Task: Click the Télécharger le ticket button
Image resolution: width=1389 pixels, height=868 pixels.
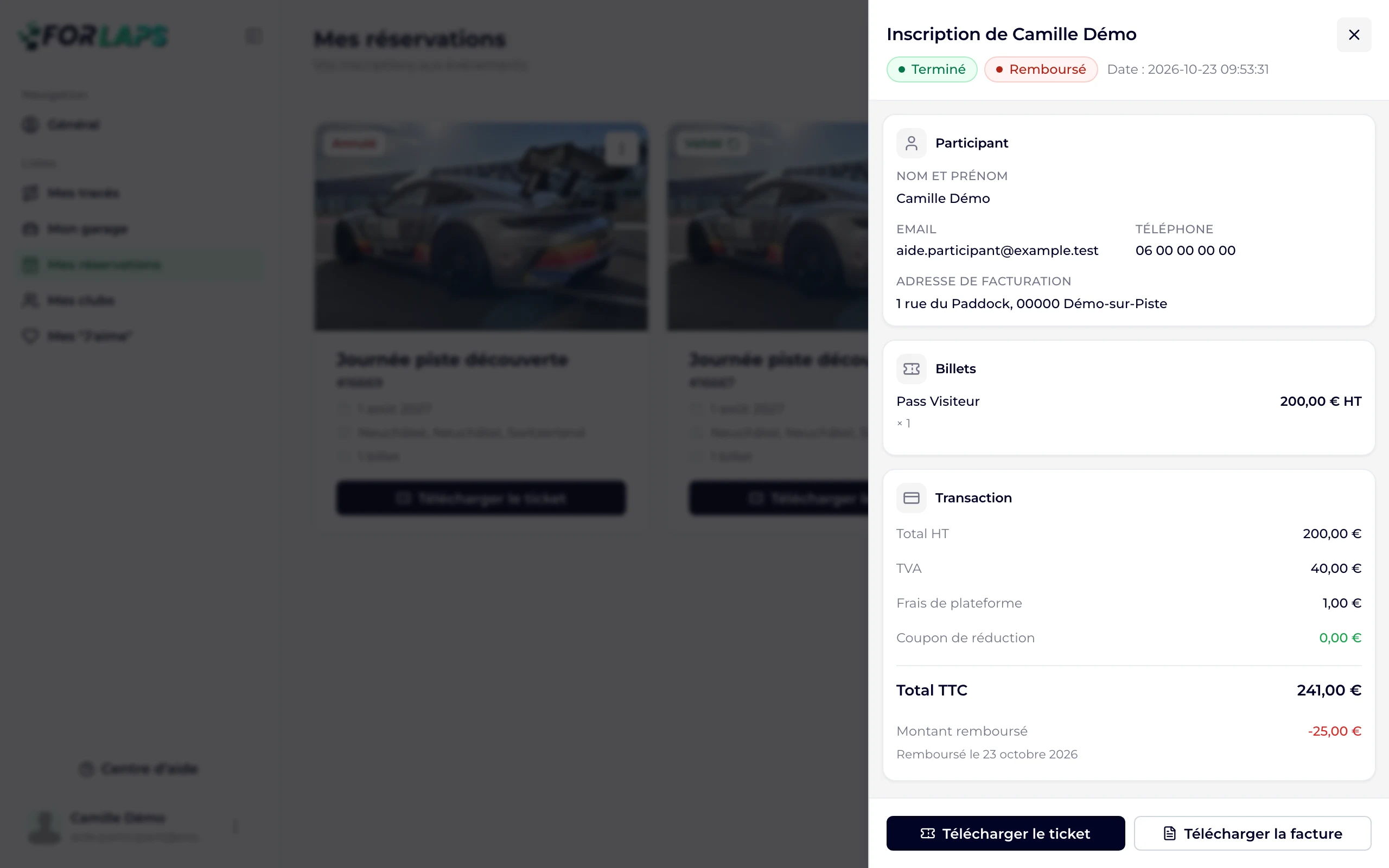Action: tap(1005, 833)
